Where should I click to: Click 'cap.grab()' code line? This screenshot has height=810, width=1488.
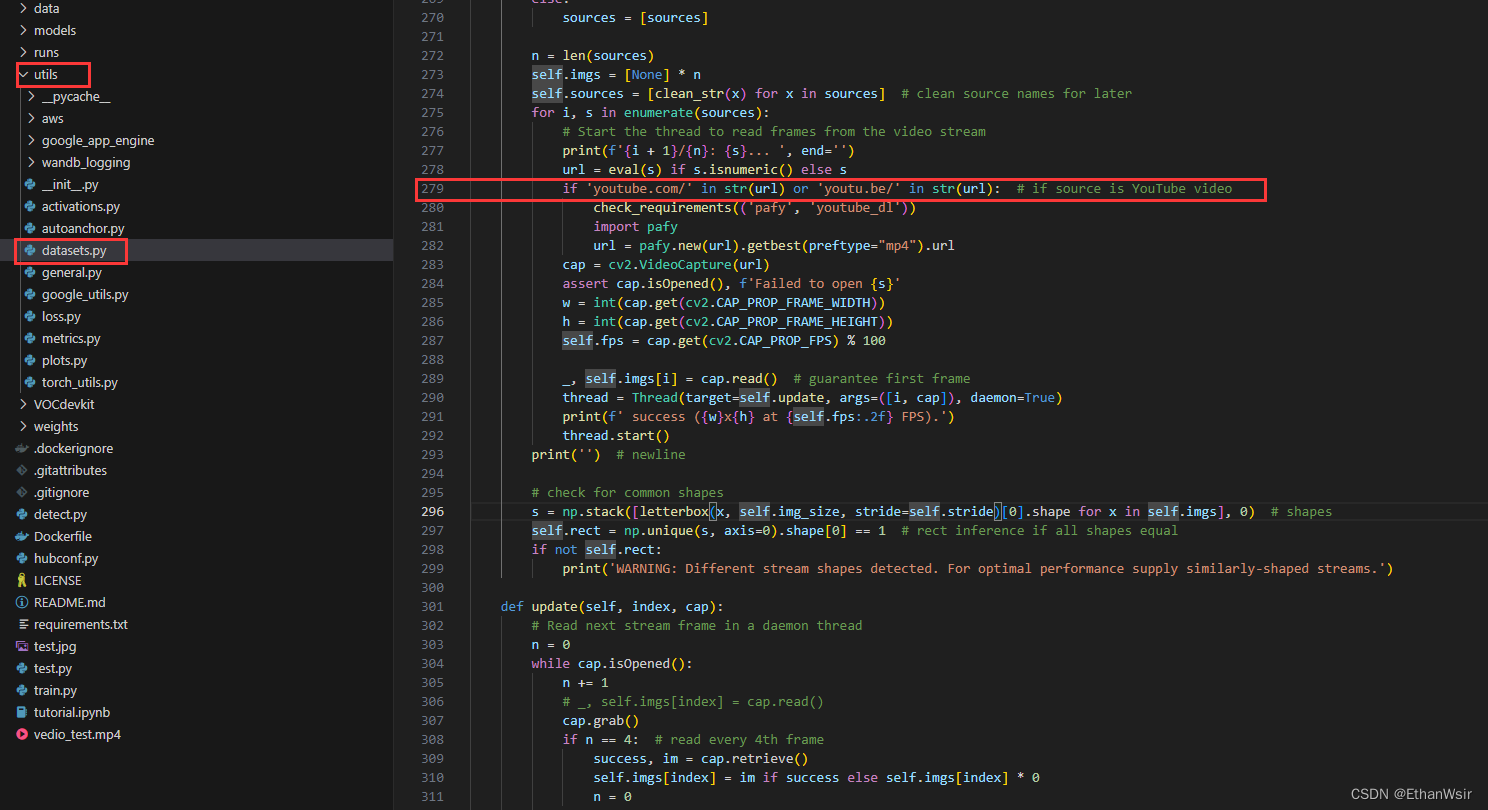tap(600, 720)
